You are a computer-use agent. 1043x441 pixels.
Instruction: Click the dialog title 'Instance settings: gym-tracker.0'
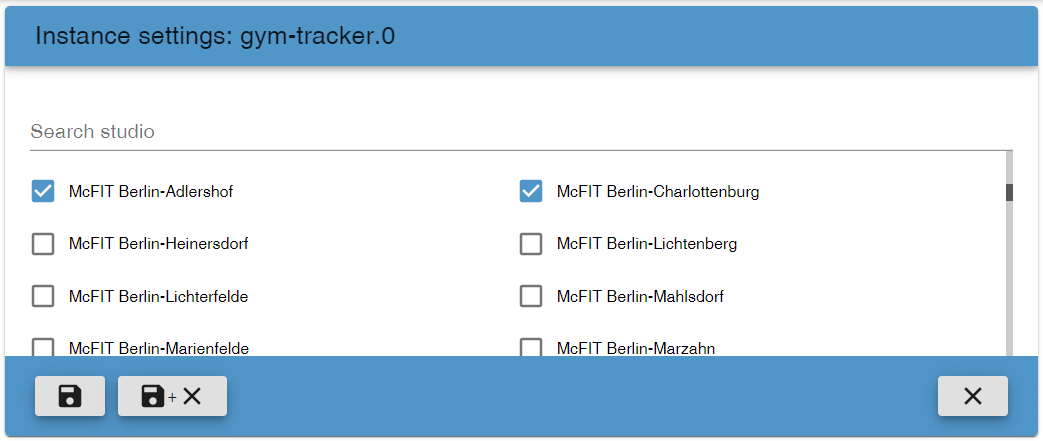pyautogui.click(x=215, y=36)
